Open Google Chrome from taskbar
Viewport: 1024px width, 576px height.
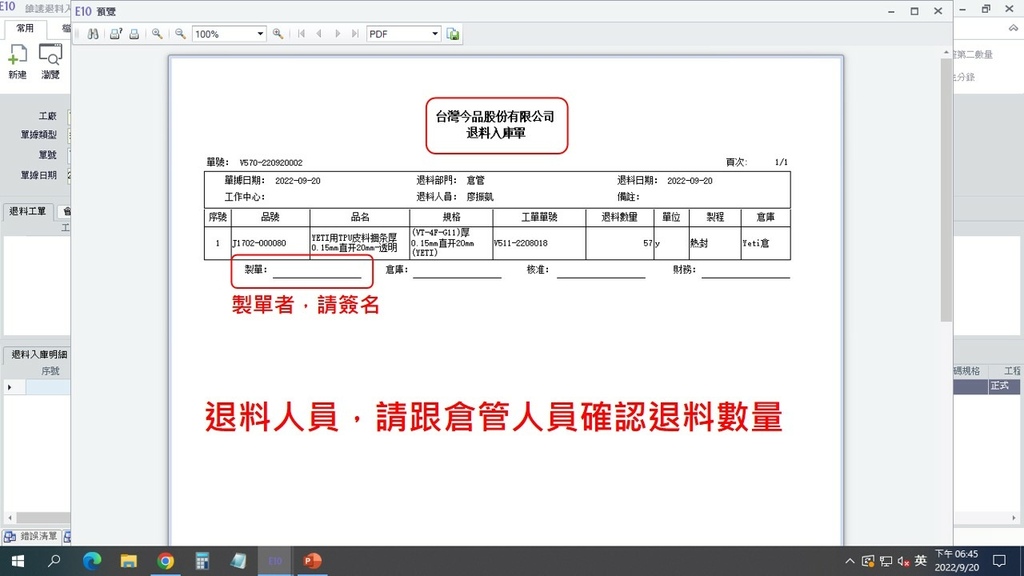(165, 561)
